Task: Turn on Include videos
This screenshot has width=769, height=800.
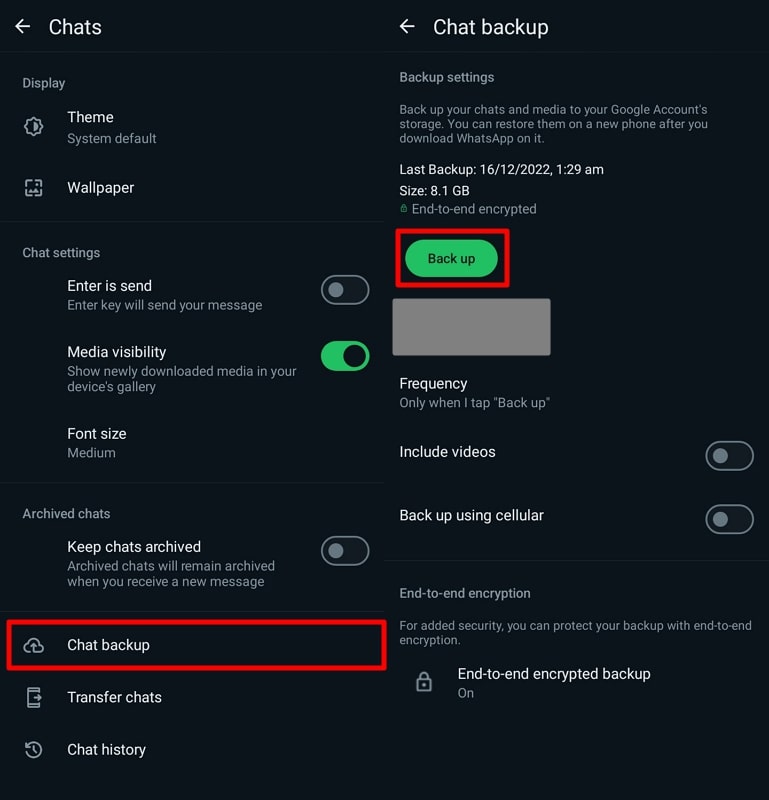Action: point(729,456)
